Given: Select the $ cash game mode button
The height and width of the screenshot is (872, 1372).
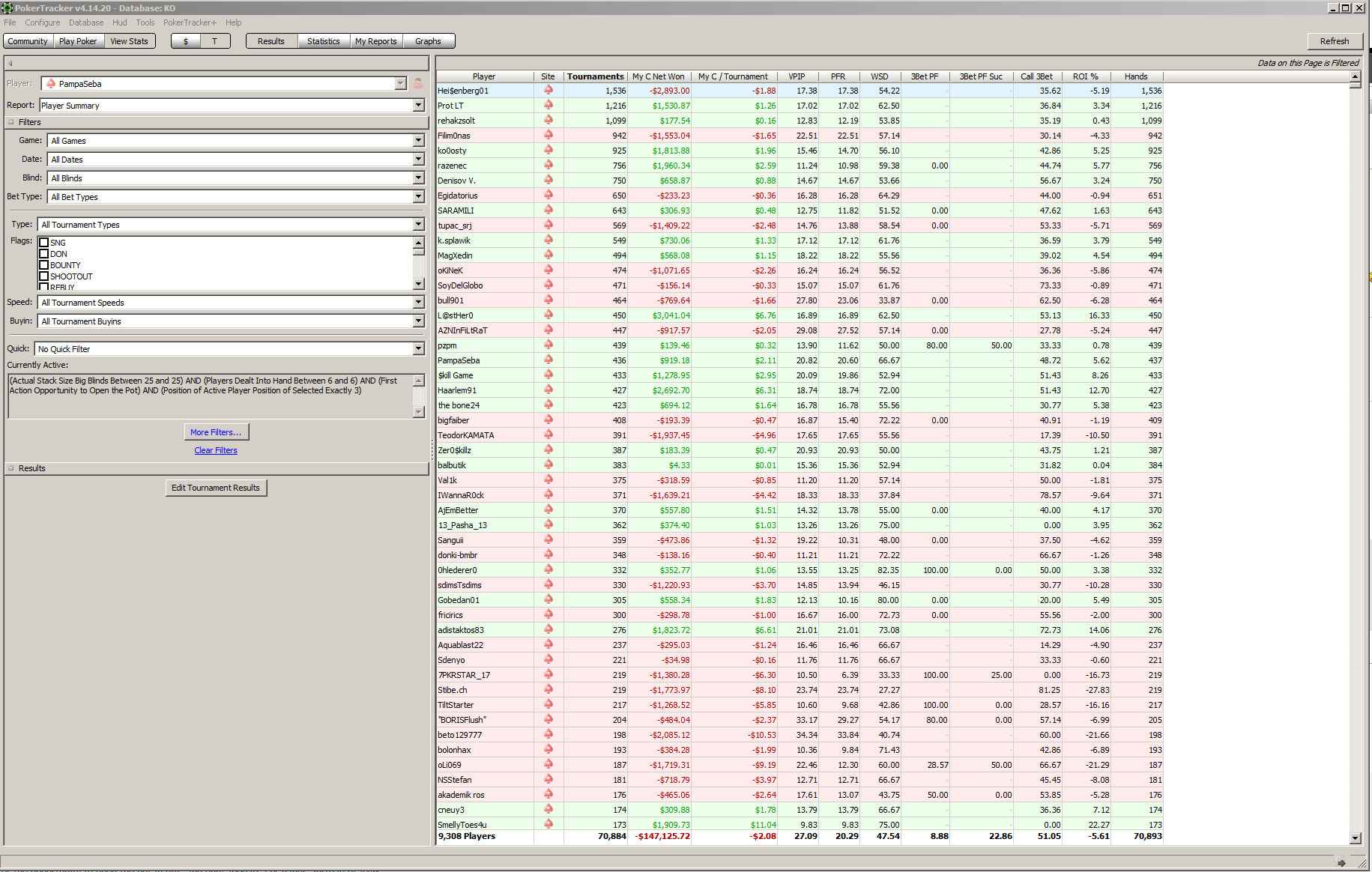Looking at the screenshot, I should (186, 41).
